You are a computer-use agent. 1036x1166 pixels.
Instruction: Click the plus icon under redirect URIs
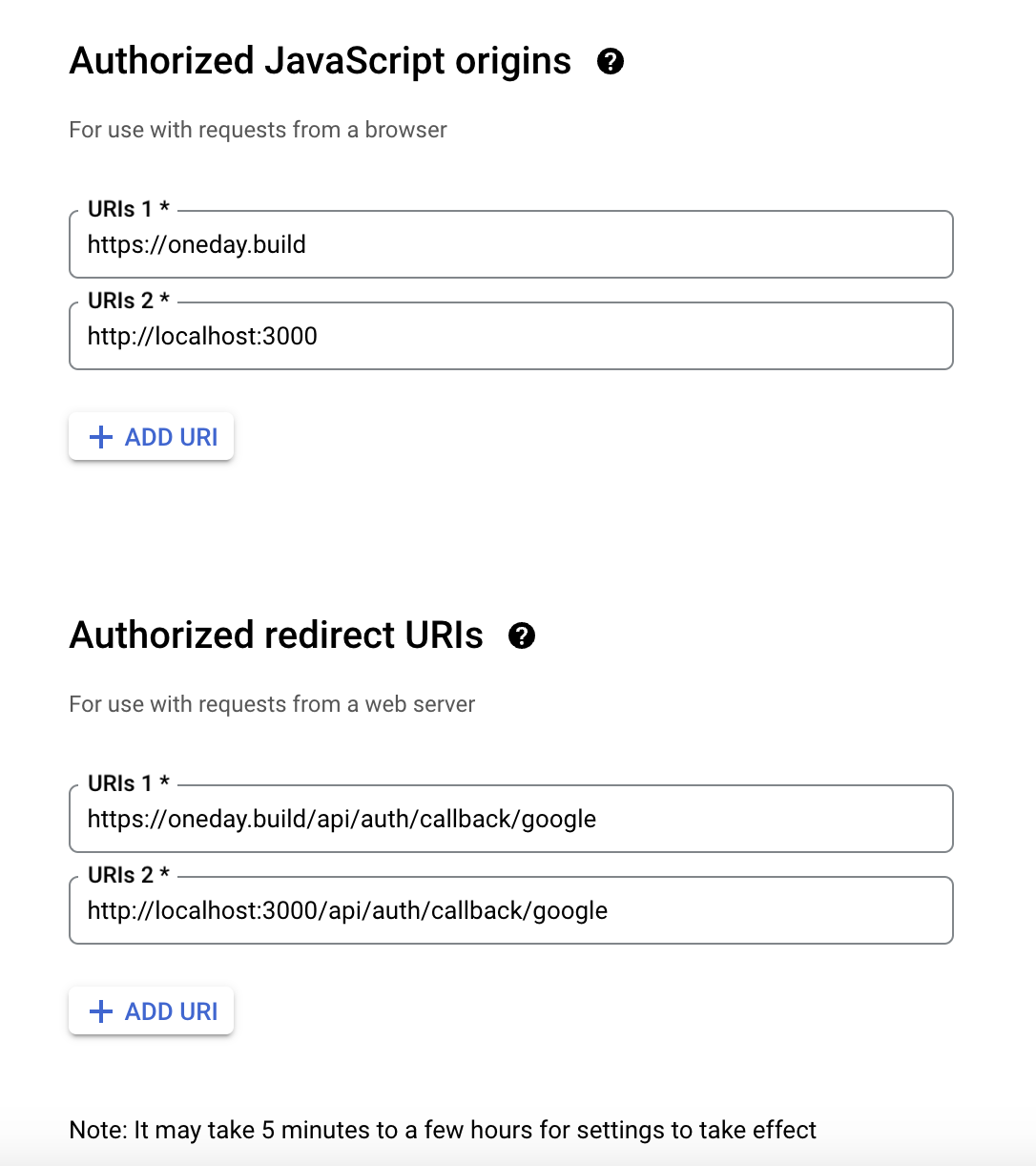[x=100, y=1011]
